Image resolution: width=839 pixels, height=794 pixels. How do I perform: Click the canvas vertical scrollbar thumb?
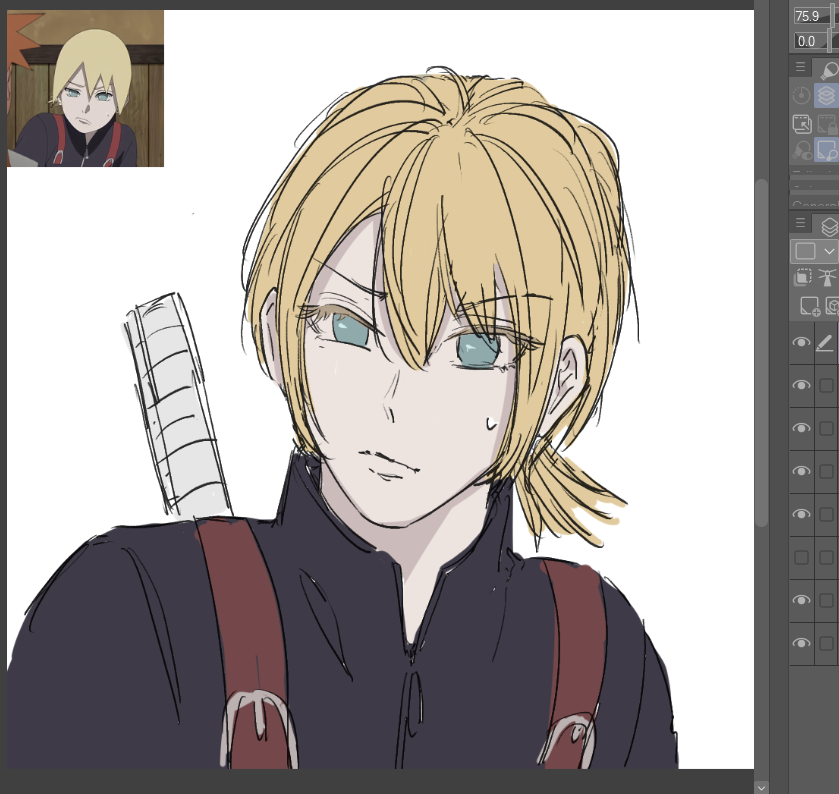[761, 353]
